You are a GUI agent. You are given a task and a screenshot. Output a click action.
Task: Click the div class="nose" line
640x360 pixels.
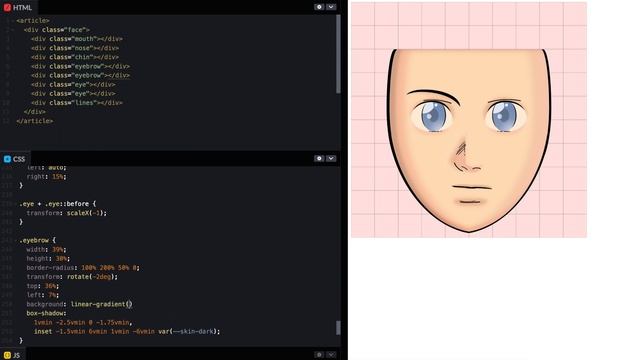point(75,48)
